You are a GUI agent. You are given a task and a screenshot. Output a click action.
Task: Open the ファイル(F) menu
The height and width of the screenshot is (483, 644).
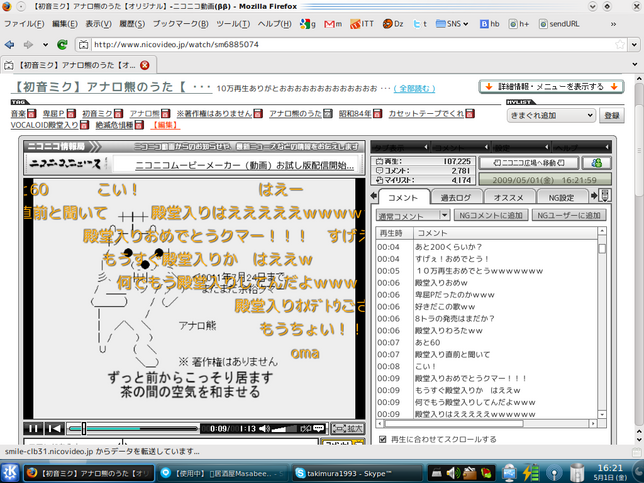click(24, 24)
